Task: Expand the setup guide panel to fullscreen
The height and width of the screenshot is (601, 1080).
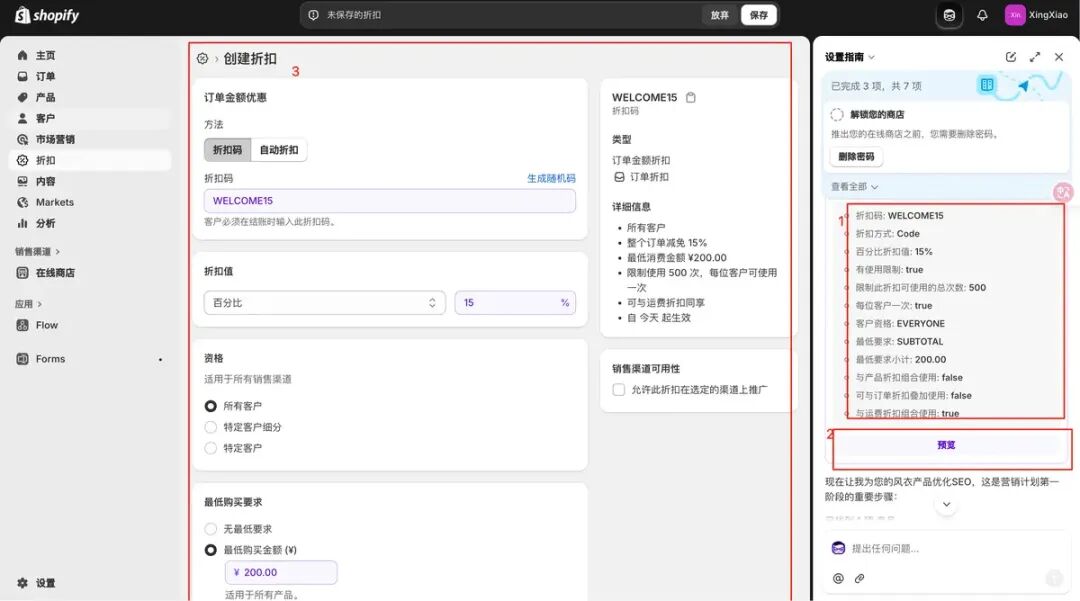Action: point(1035,57)
